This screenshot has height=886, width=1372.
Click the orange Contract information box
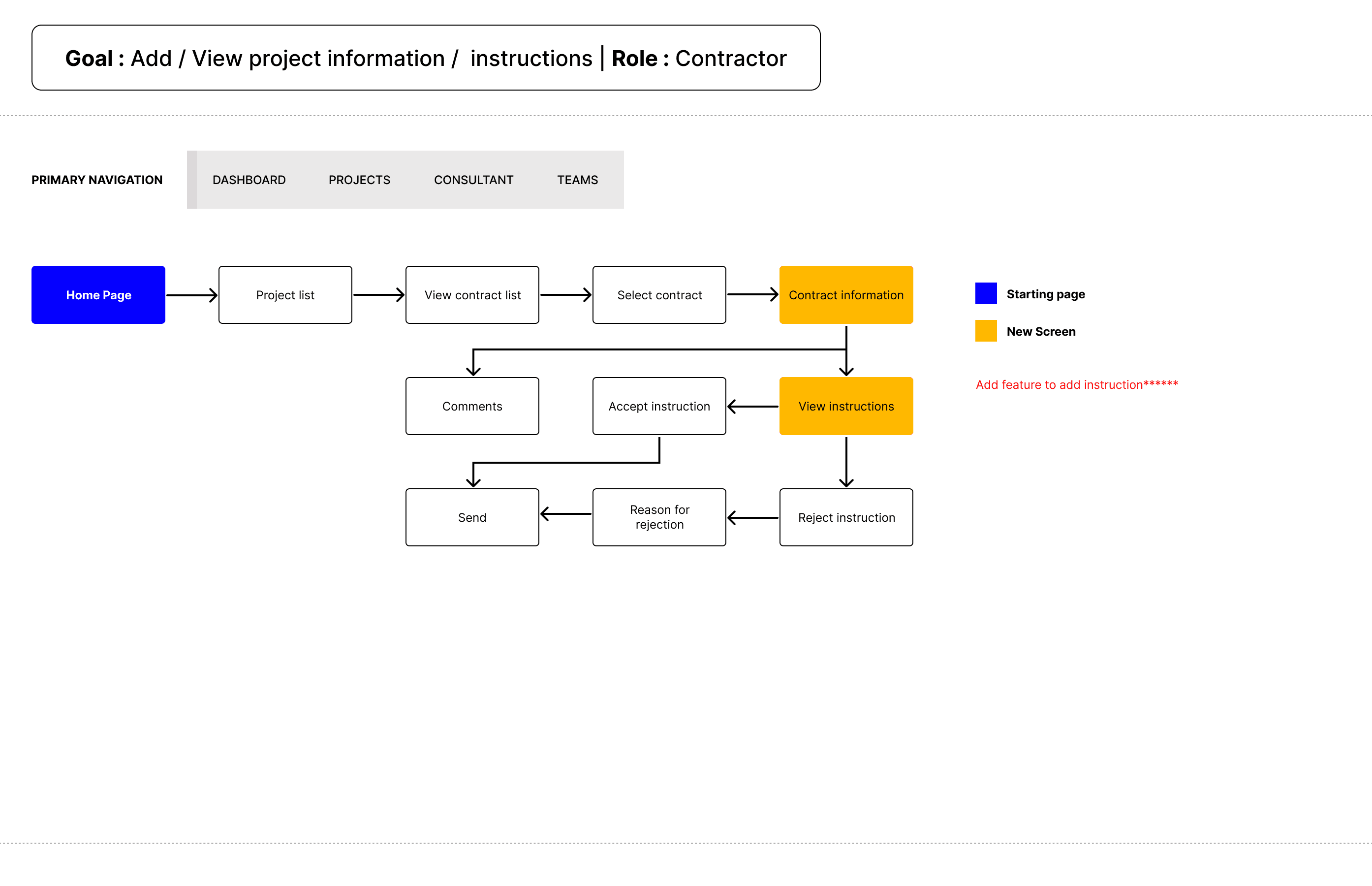(846, 294)
